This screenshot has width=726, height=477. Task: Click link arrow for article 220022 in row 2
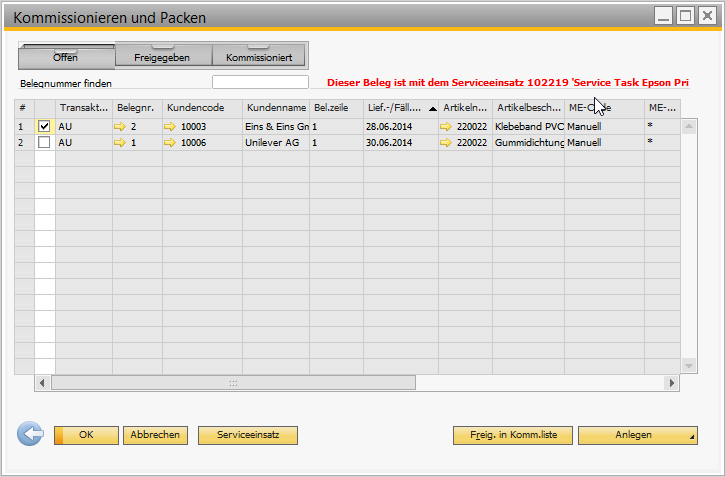[x=446, y=143]
